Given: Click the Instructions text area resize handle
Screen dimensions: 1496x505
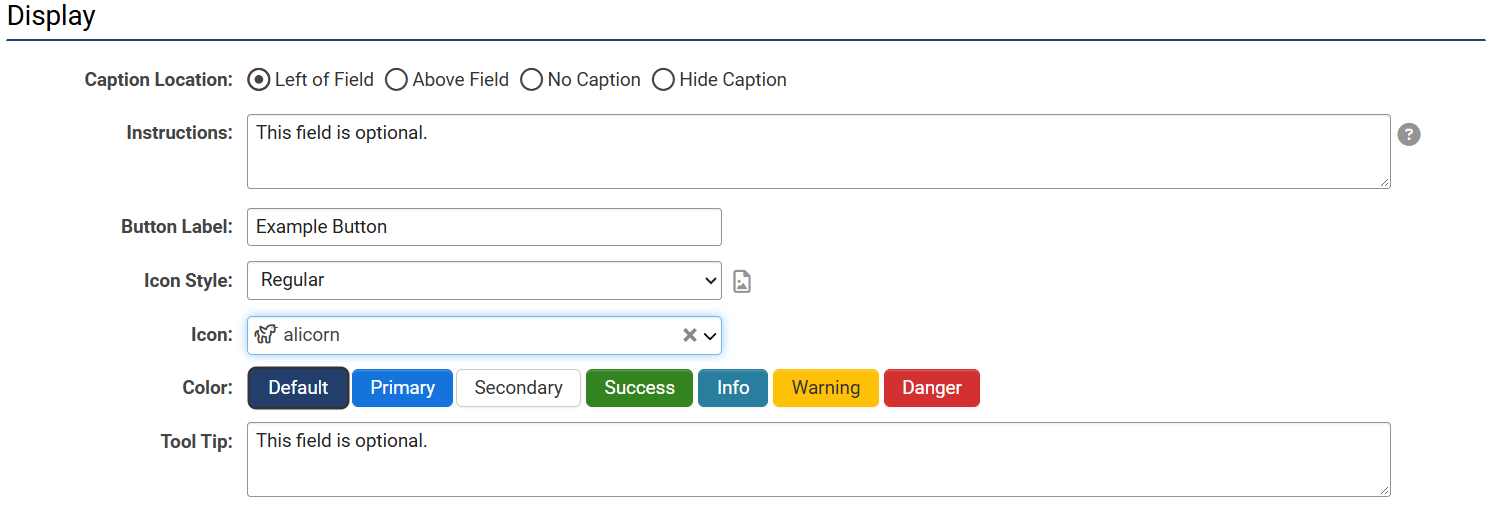Looking at the screenshot, I should [x=1384, y=182].
